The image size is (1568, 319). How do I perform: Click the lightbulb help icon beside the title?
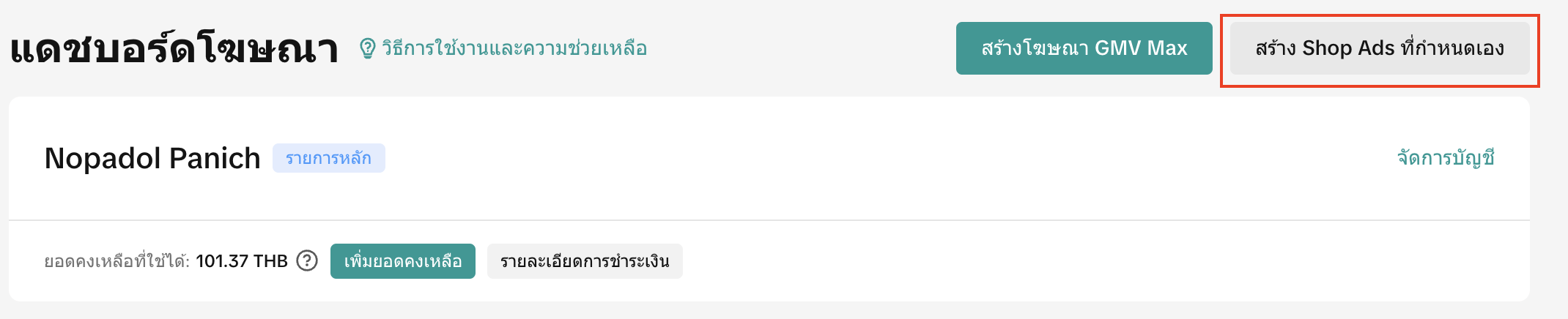click(x=368, y=48)
